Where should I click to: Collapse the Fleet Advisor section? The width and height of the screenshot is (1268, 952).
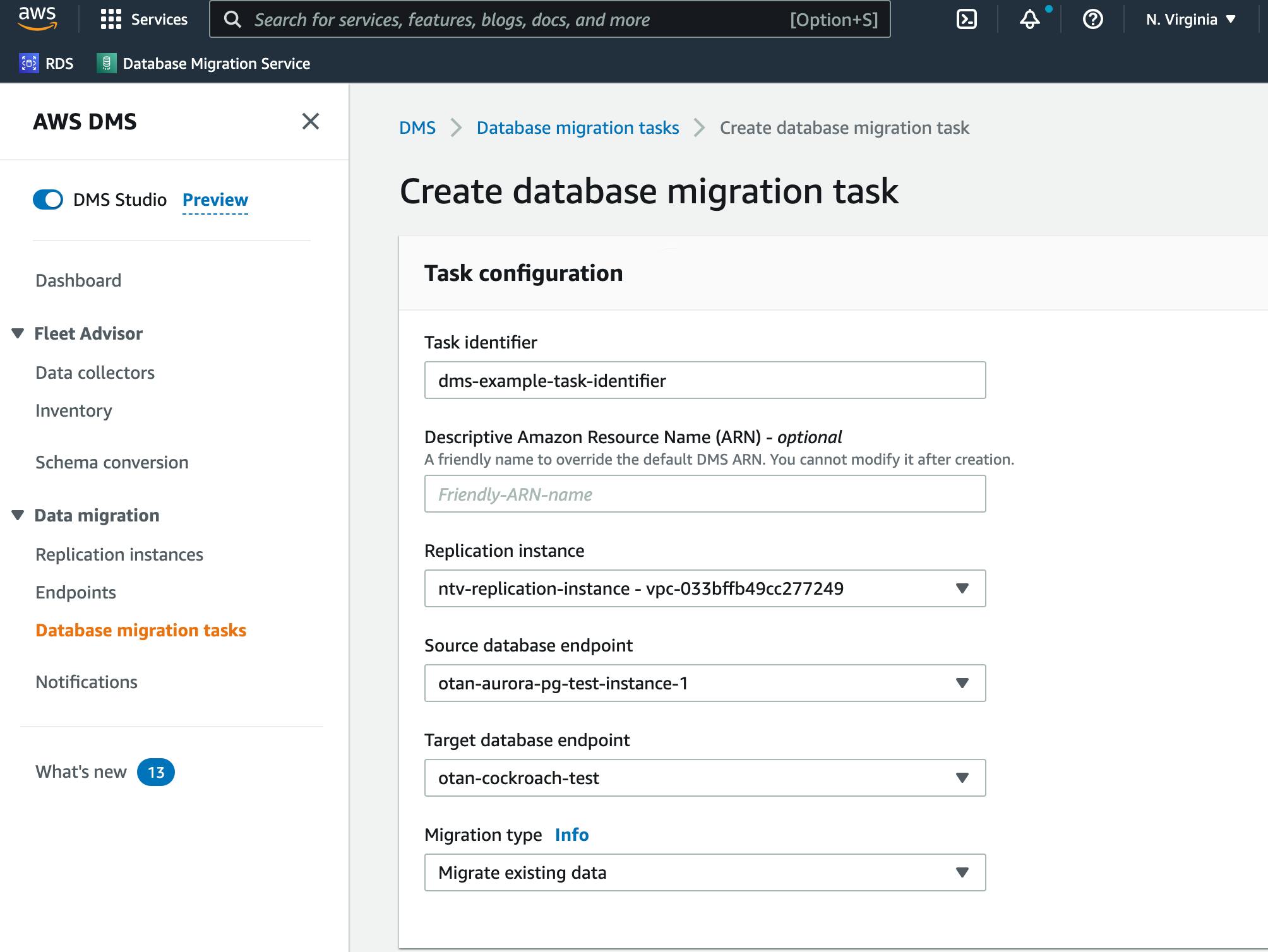click(x=17, y=333)
